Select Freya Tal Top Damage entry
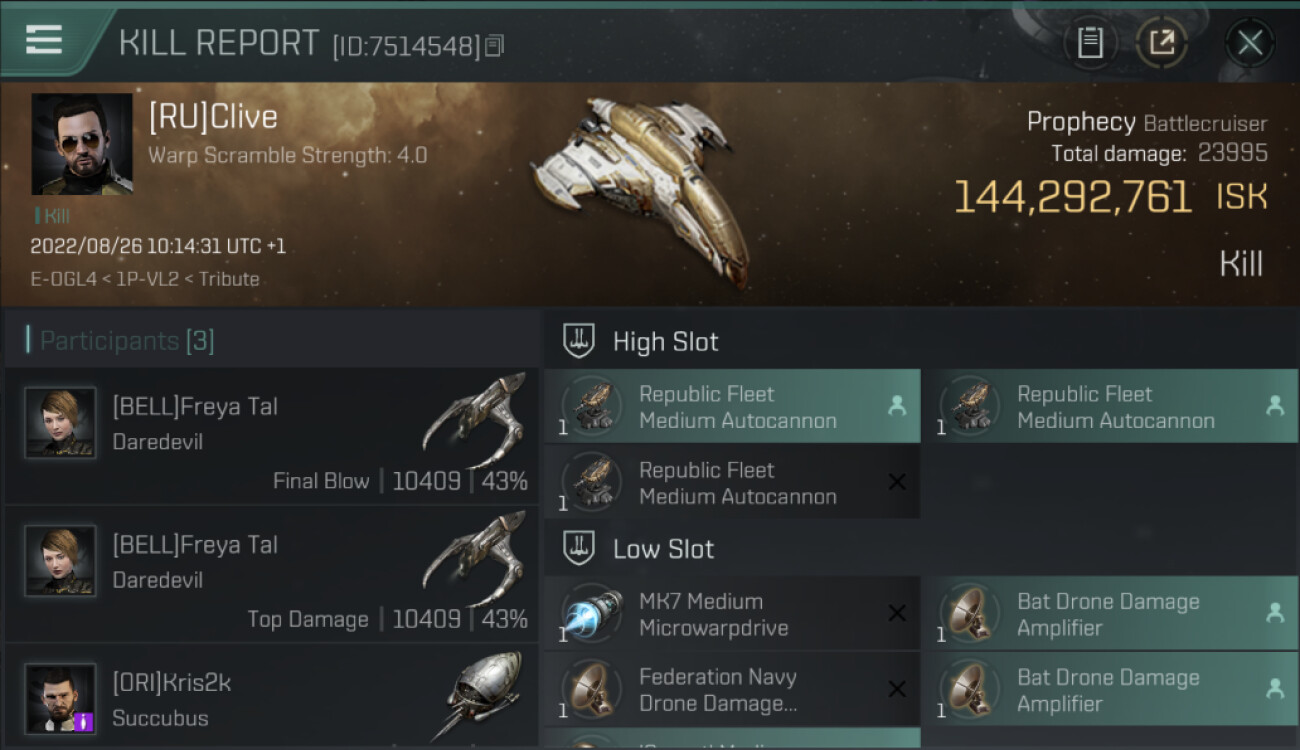 [x=270, y=575]
